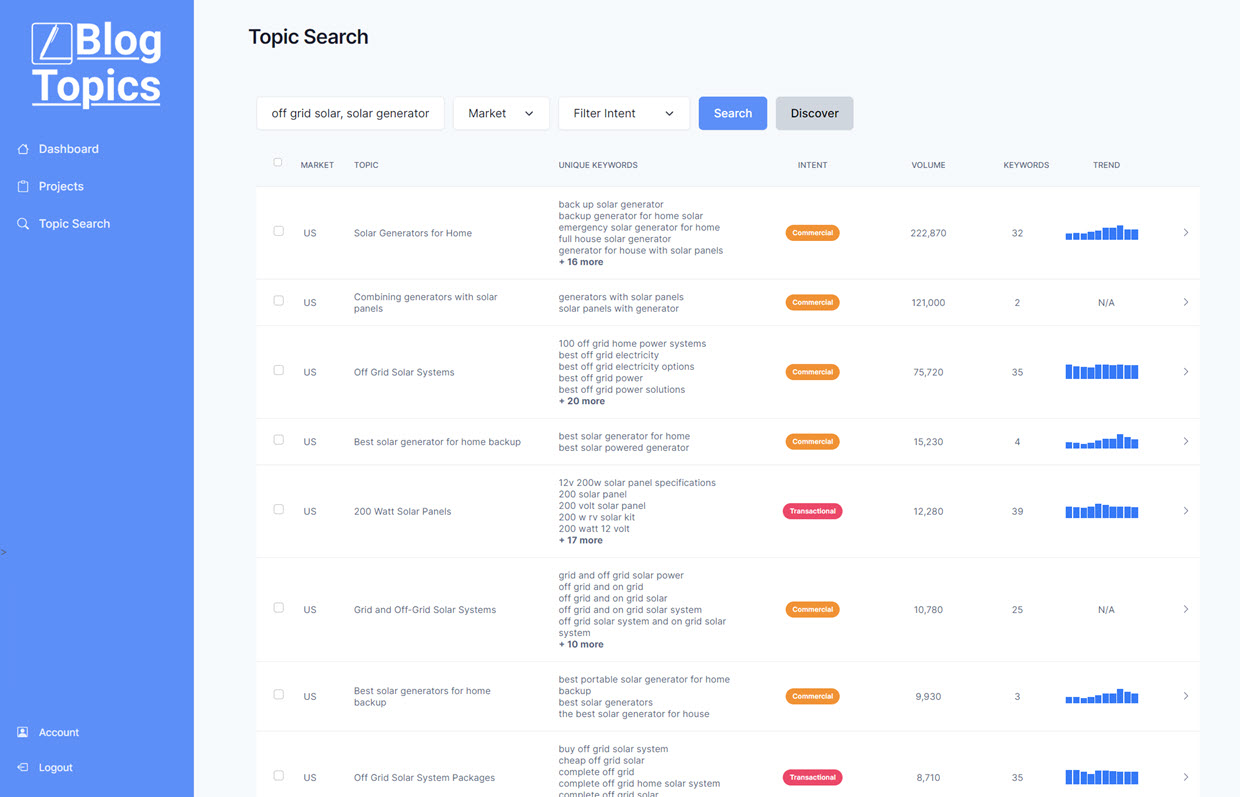
Task: Open the Market dropdown
Action: [501, 113]
